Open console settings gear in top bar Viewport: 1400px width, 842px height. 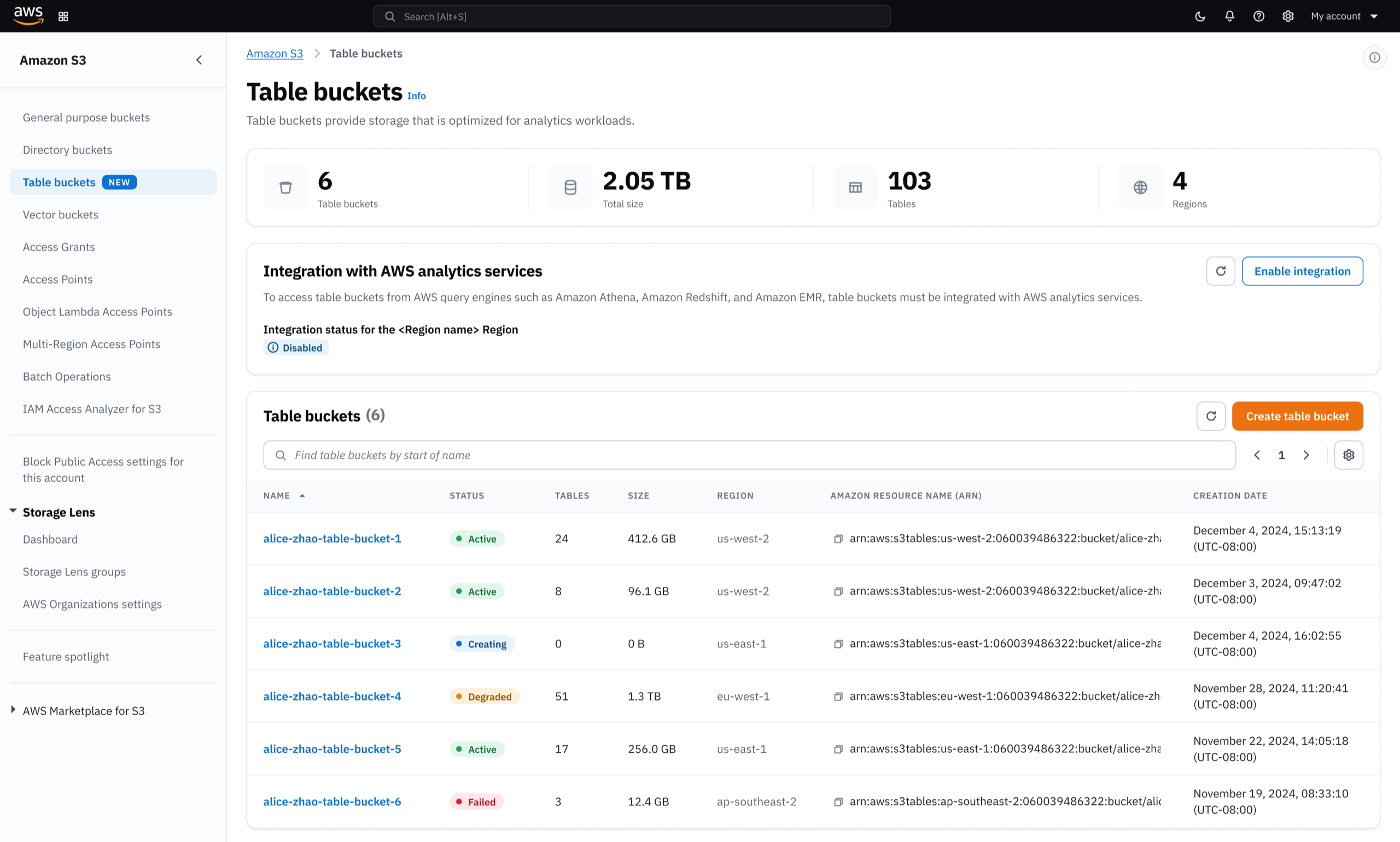tap(1288, 16)
